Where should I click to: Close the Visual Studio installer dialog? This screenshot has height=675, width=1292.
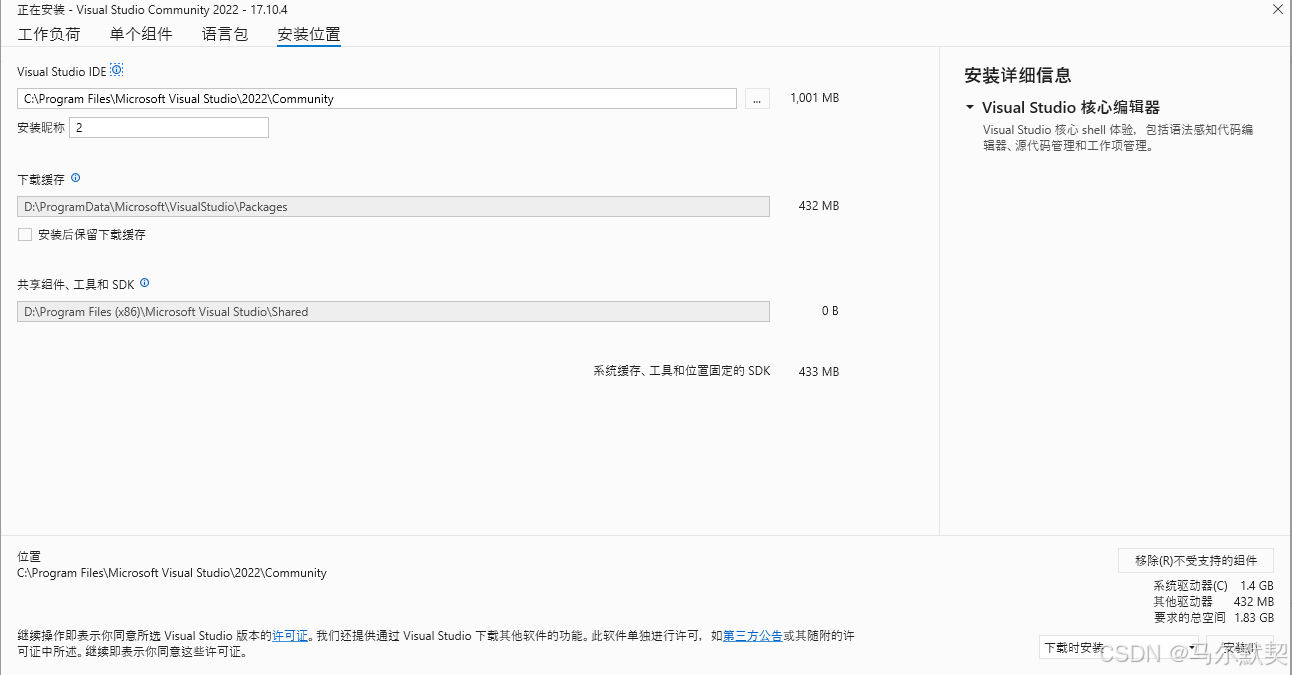pyautogui.click(x=1277, y=9)
